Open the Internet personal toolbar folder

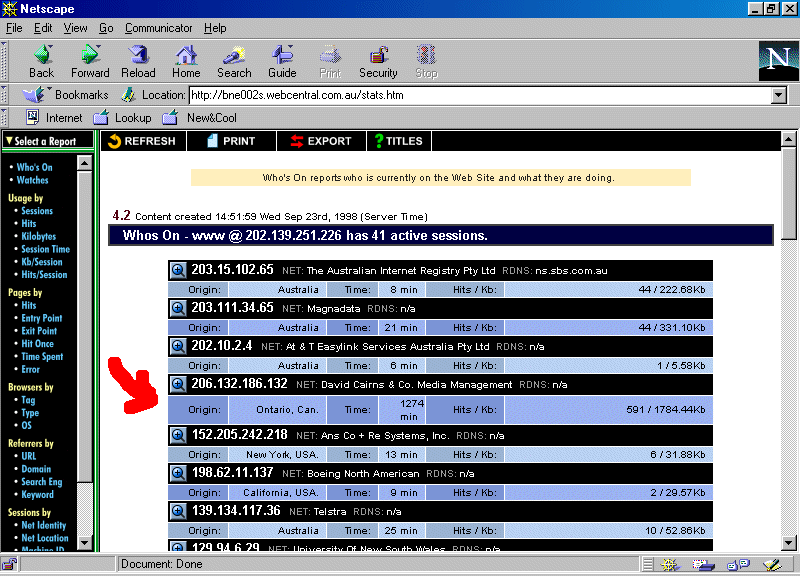pos(54,118)
